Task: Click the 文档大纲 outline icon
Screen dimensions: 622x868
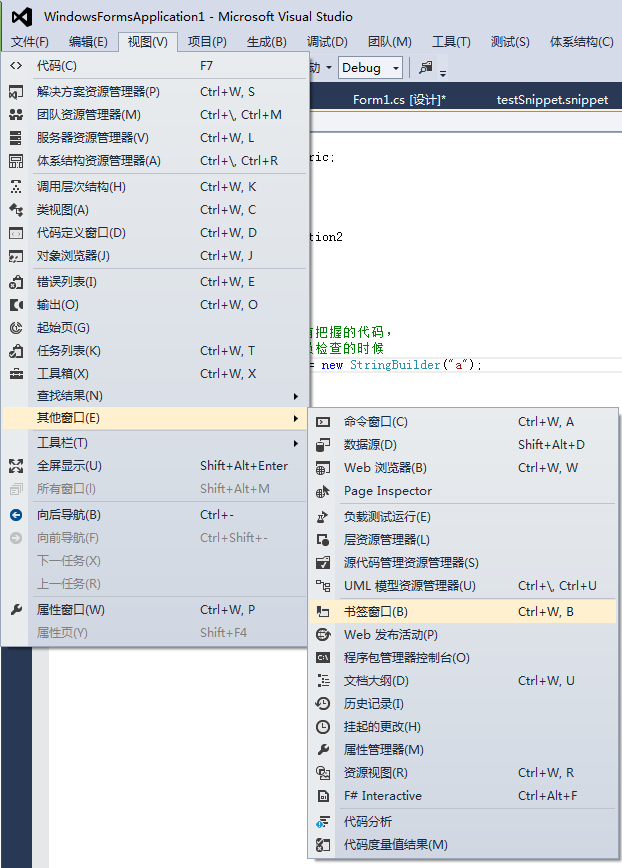Action: [323, 681]
